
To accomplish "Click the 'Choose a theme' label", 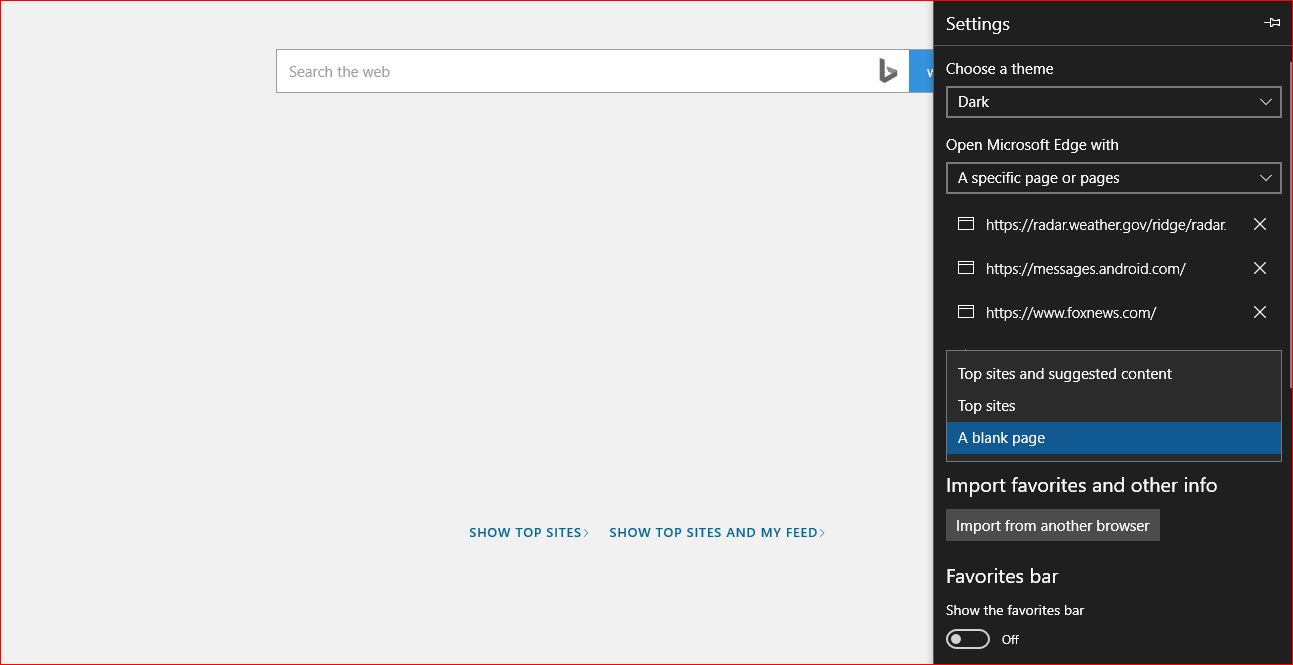I will click(x=1000, y=69).
